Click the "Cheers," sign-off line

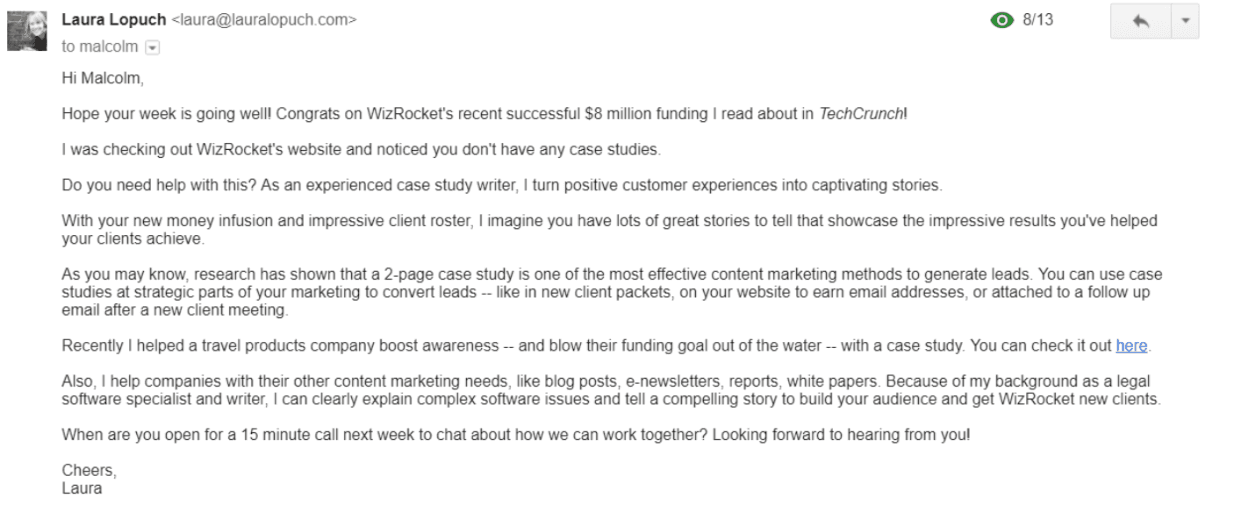(89, 471)
